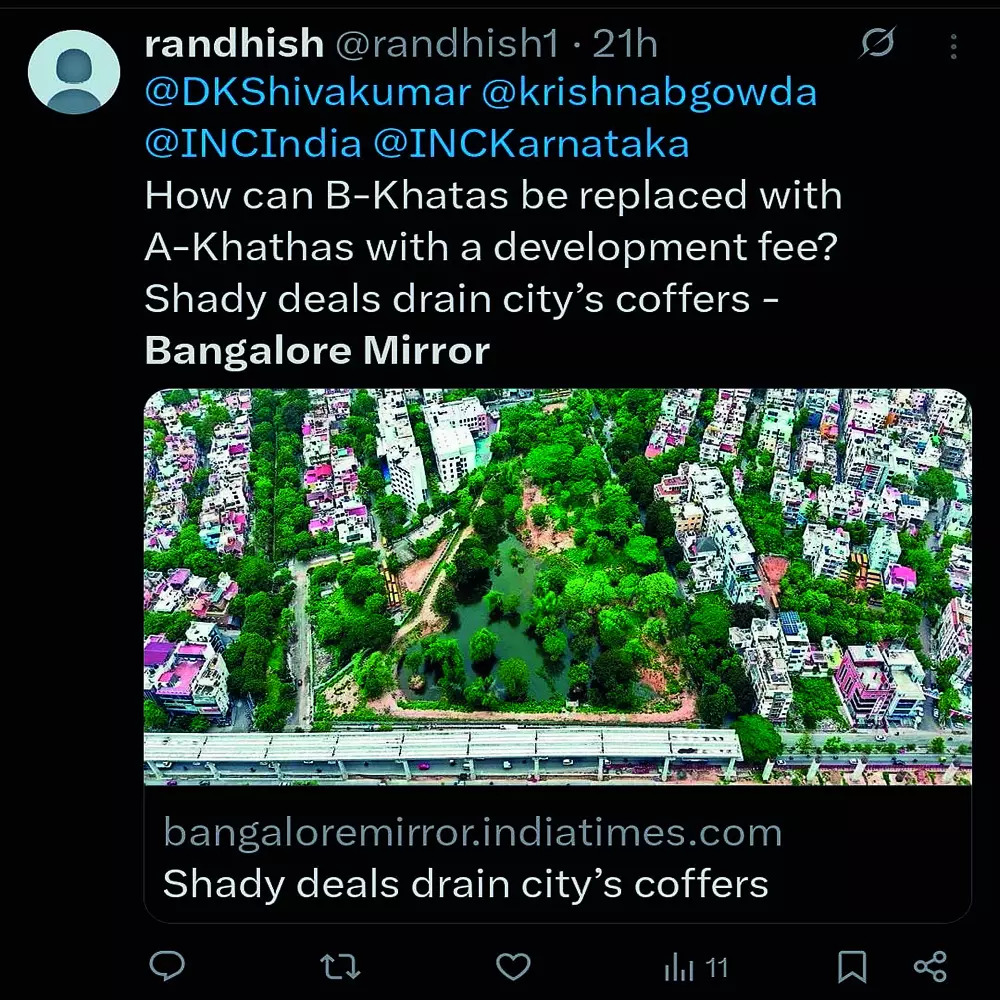1000x1000 pixels.
Task: Open the @randhish1 handle
Action: point(446,44)
